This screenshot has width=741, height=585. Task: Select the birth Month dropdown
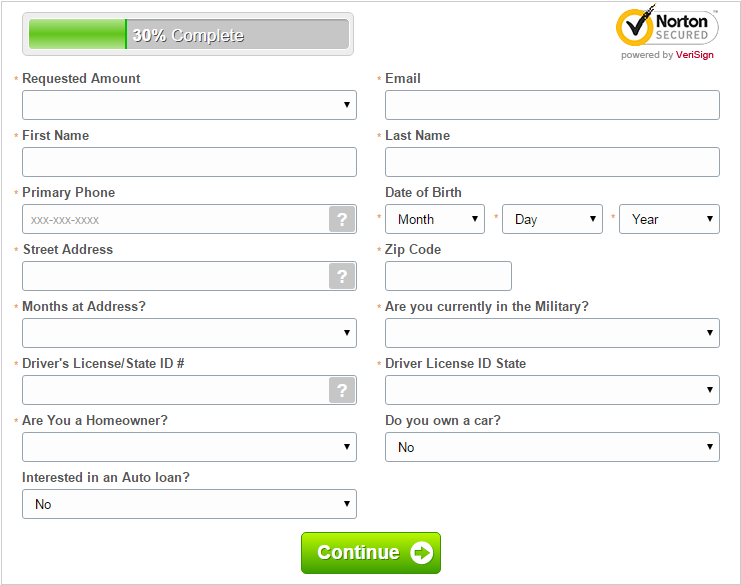(435, 219)
